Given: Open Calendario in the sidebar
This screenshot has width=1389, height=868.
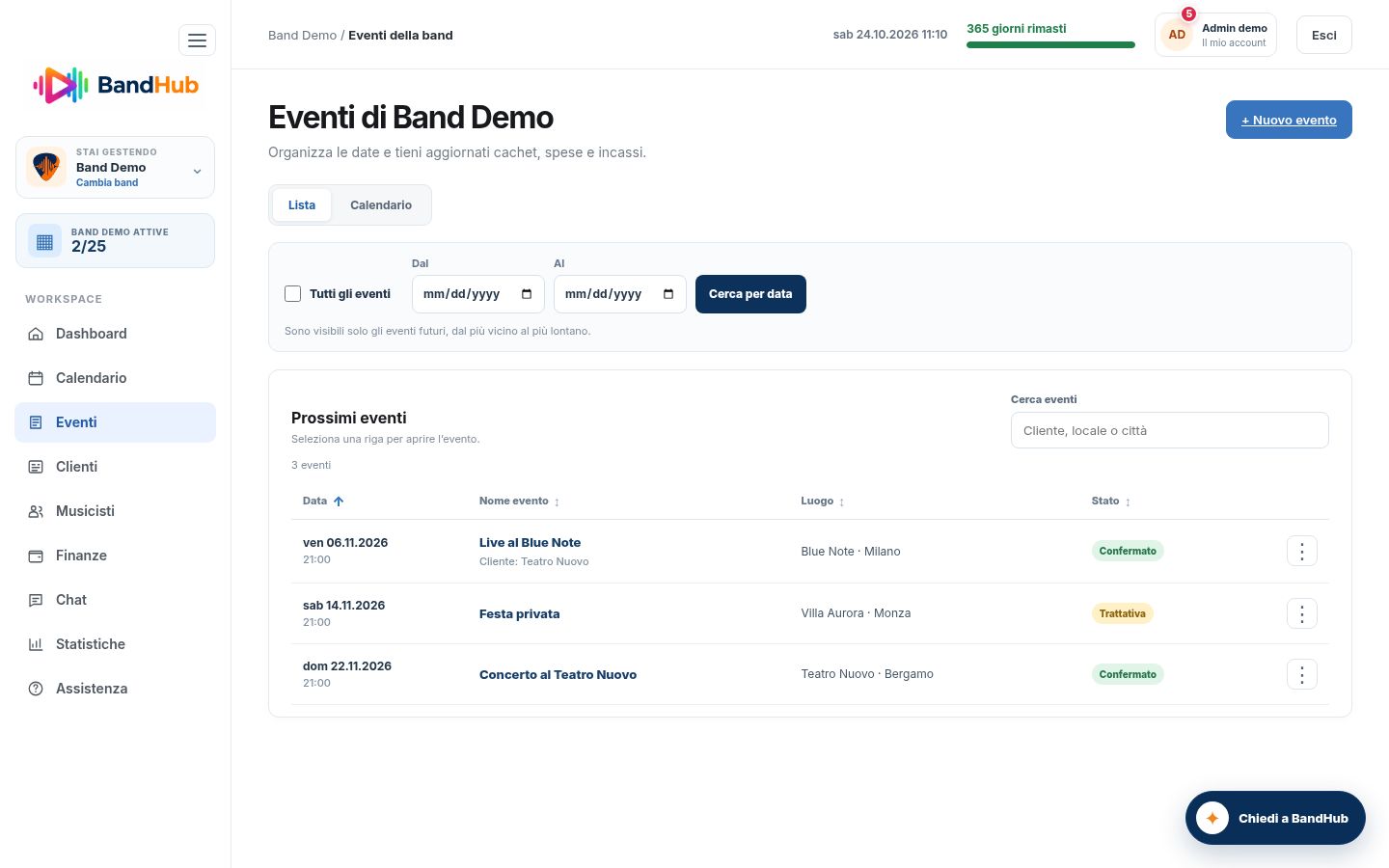Looking at the screenshot, I should point(115,378).
